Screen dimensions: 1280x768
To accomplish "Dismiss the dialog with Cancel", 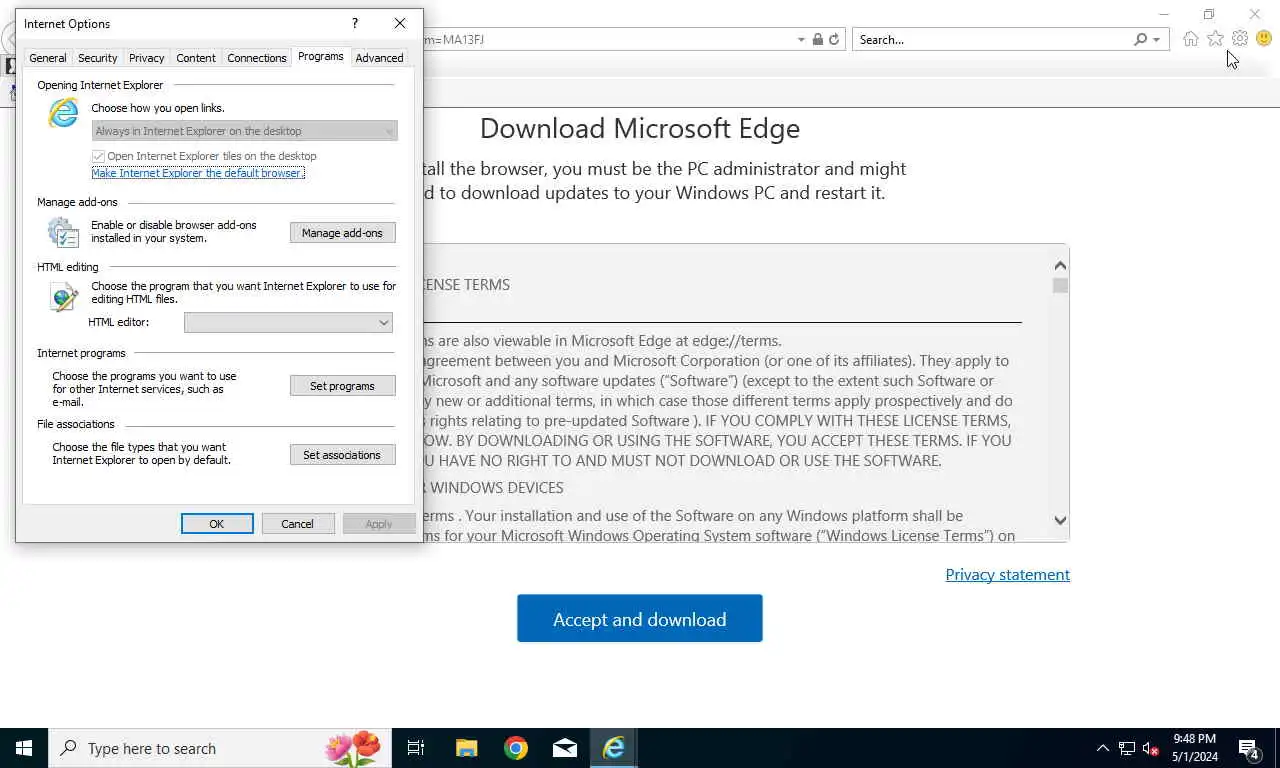I will tap(297, 524).
